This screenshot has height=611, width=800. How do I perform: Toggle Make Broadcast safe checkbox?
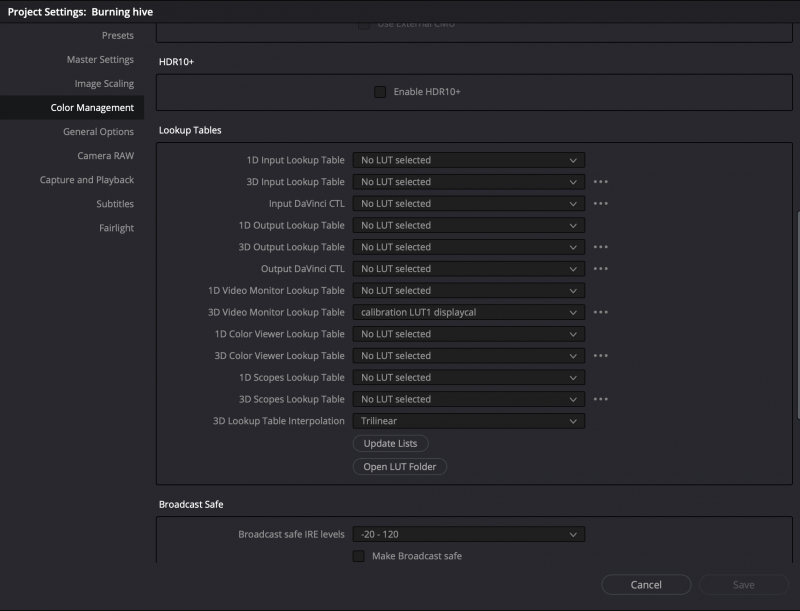coord(359,556)
